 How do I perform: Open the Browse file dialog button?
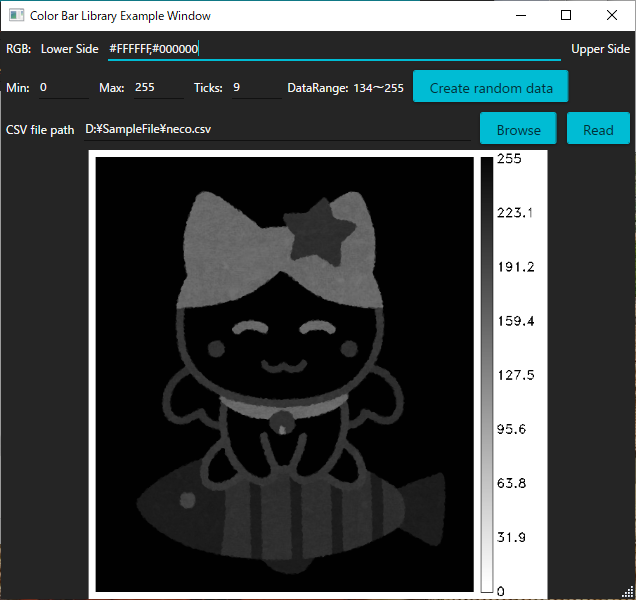tap(518, 129)
